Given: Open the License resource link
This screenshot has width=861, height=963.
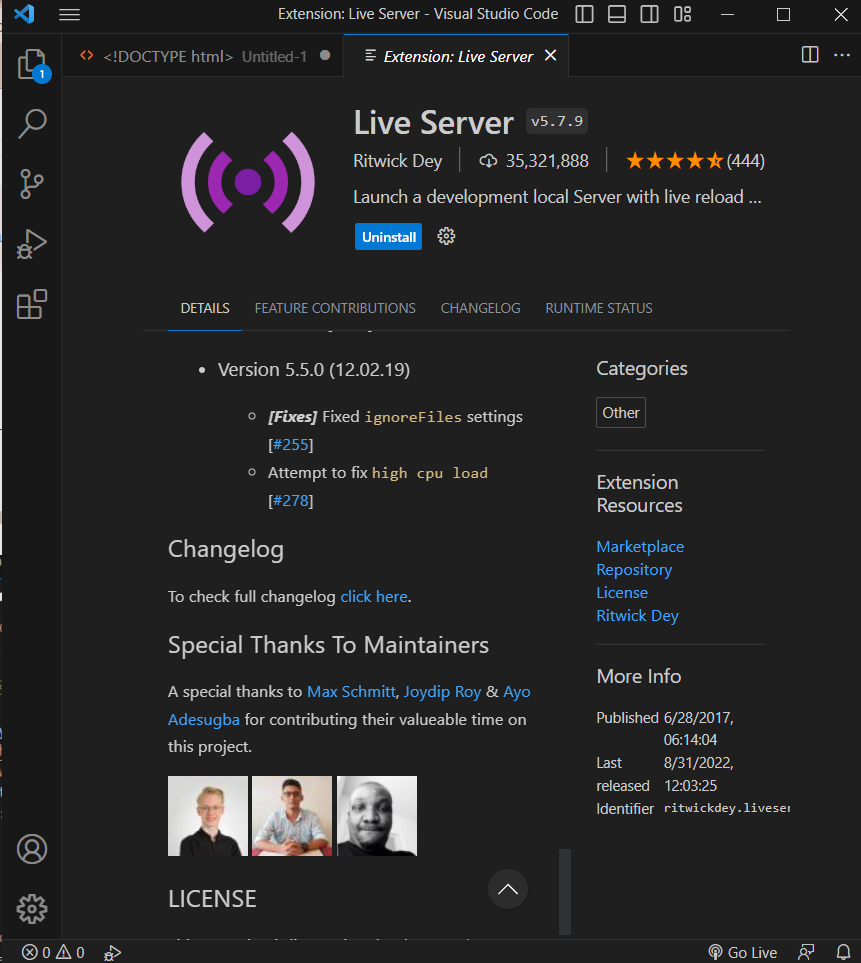Looking at the screenshot, I should 622,593.
